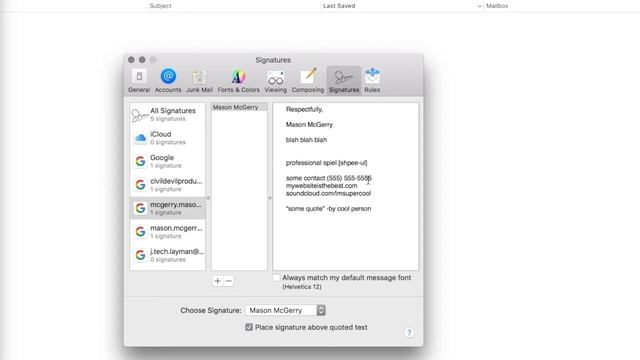Select the civildevilprodu... account
This screenshot has height=360, width=640.
[x=168, y=185]
